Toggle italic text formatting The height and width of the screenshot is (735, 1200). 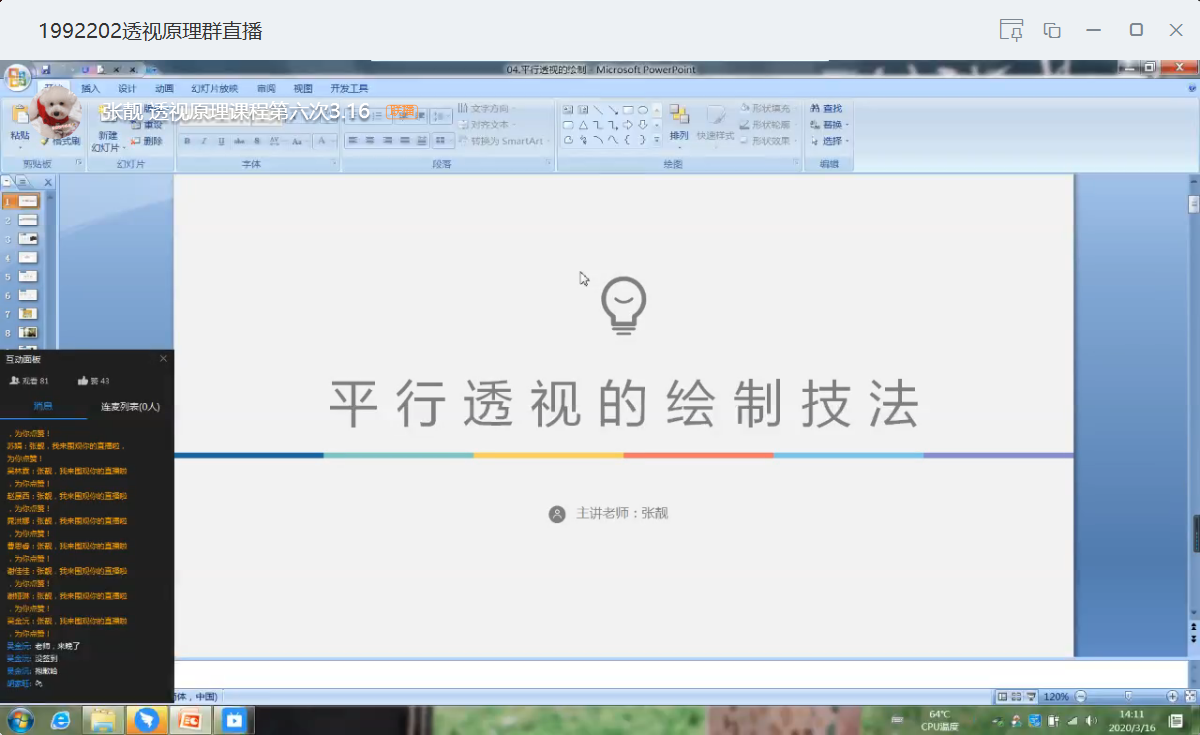[204, 141]
